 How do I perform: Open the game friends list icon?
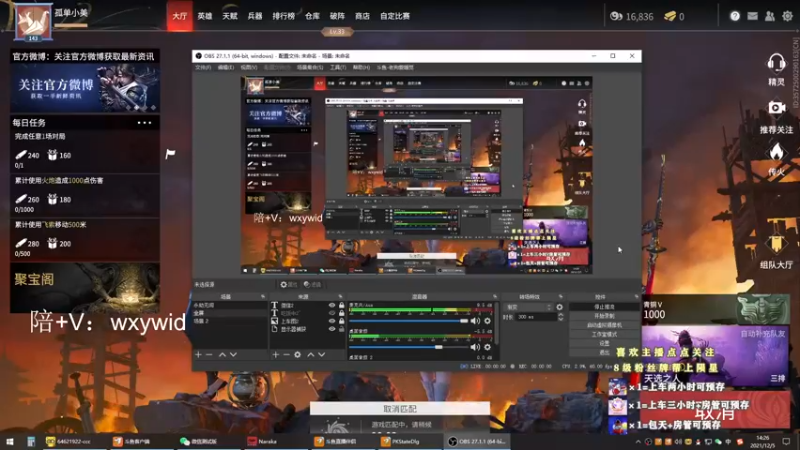(x=770, y=16)
